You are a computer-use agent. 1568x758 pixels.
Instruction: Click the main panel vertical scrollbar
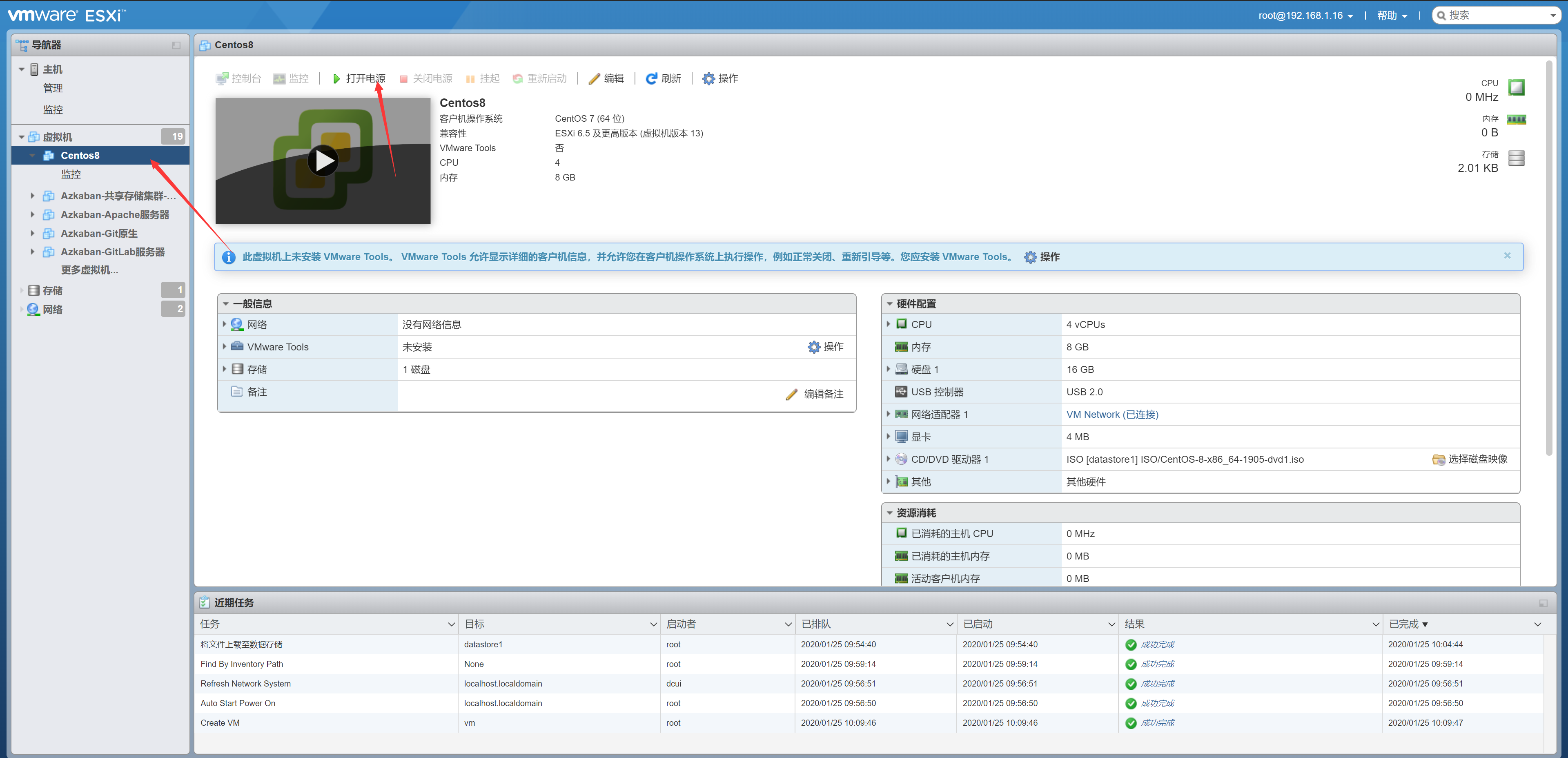tap(1549, 259)
